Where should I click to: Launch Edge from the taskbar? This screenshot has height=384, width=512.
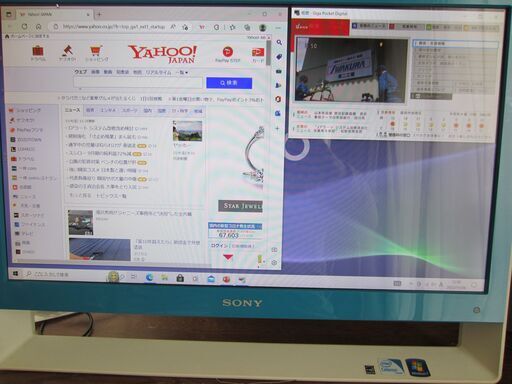click(149, 277)
